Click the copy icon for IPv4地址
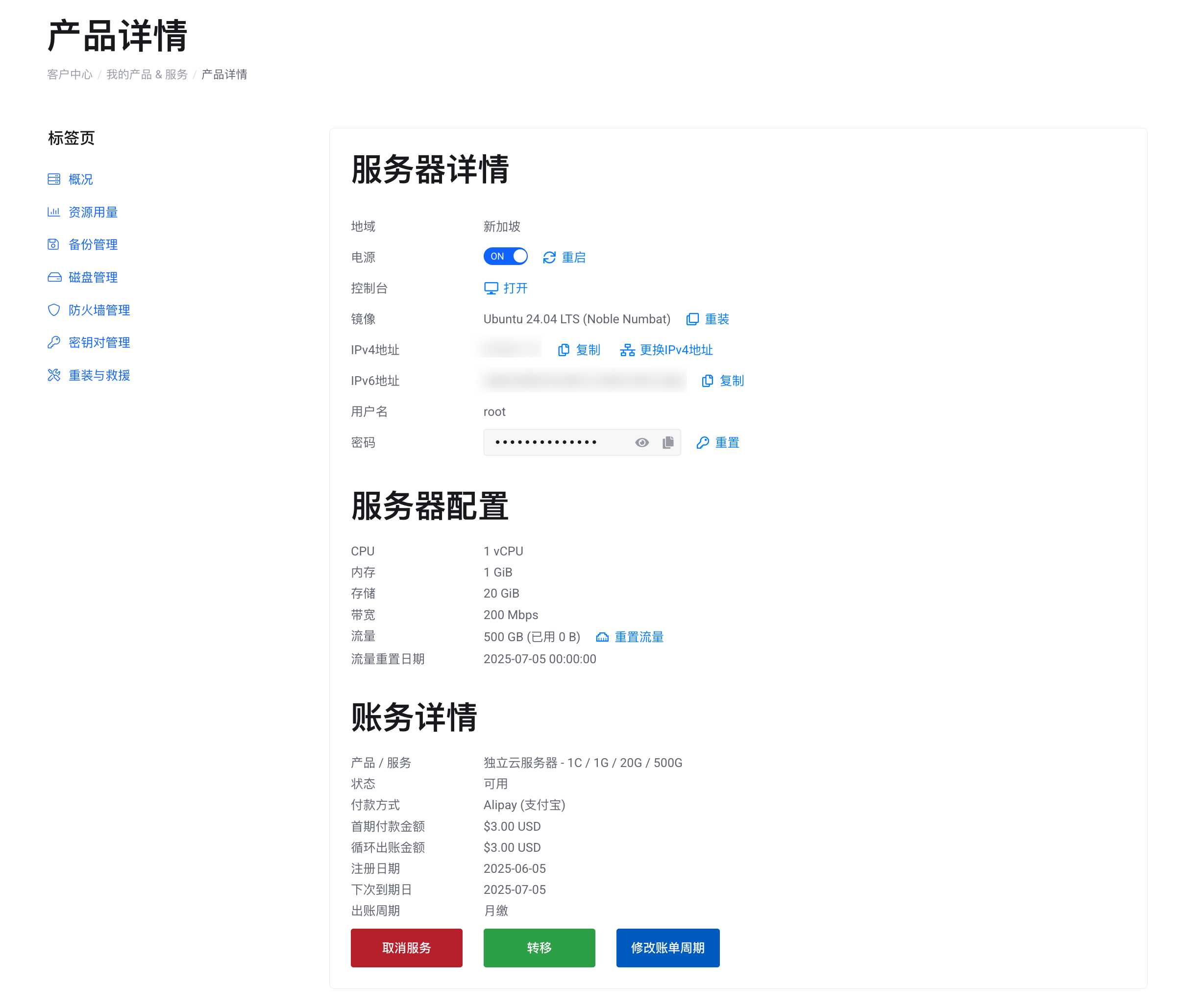 (564, 350)
